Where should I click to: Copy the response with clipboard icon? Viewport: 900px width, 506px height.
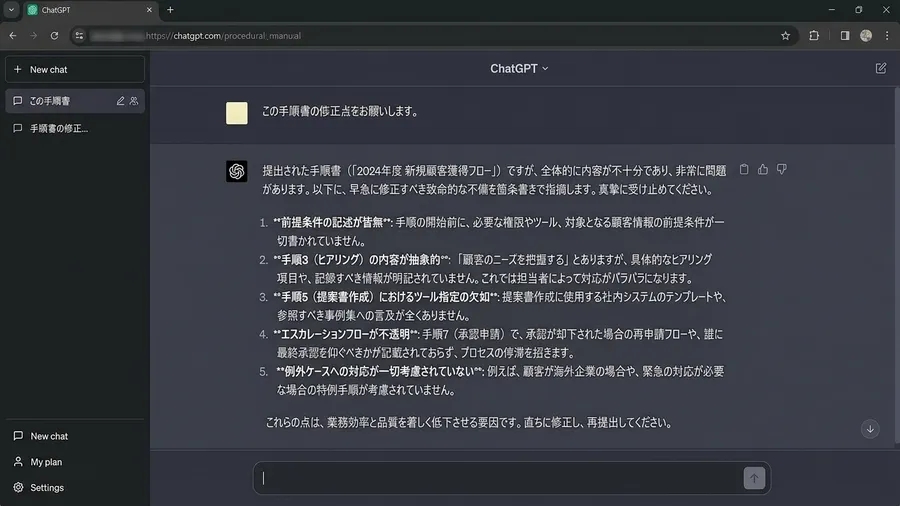point(744,169)
